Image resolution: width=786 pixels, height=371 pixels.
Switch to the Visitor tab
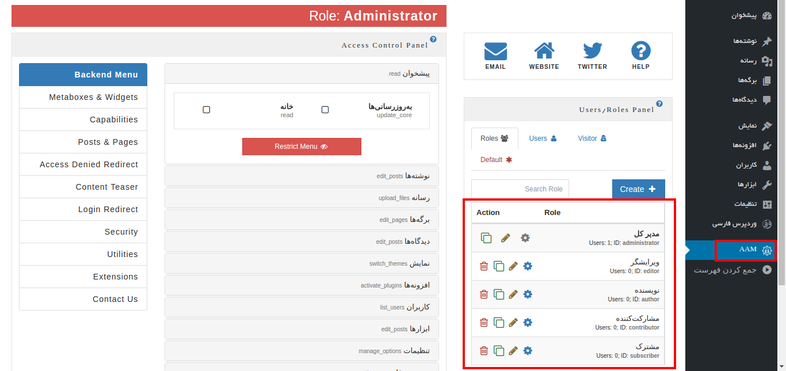coord(592,138)
